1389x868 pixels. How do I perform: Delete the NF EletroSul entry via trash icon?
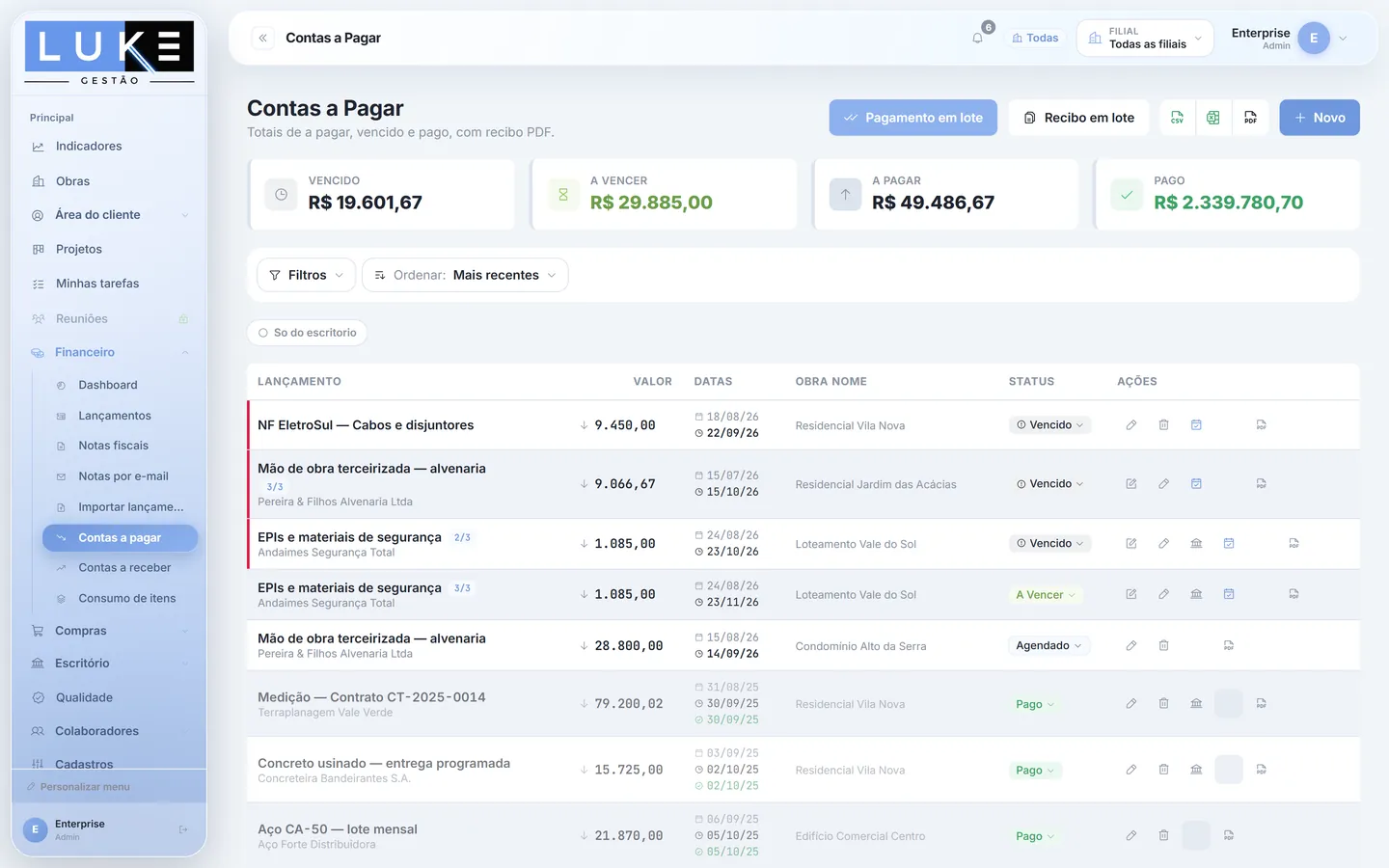click(1163, 425)
